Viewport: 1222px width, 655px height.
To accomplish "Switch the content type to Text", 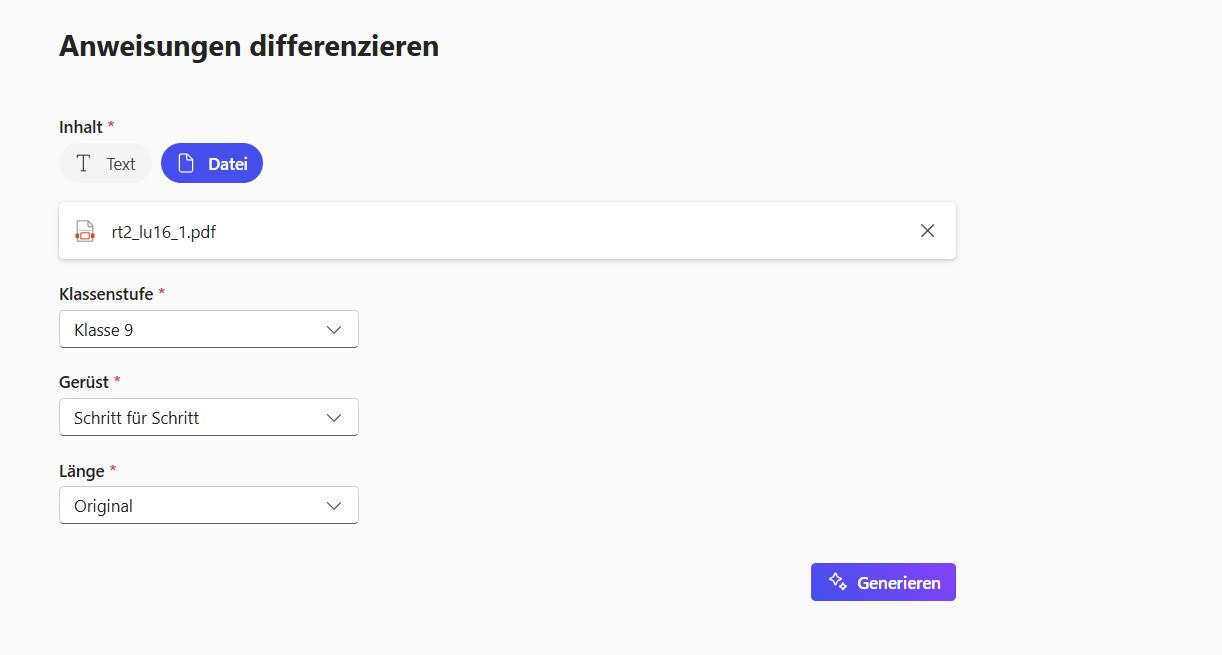I will (106, 163).
